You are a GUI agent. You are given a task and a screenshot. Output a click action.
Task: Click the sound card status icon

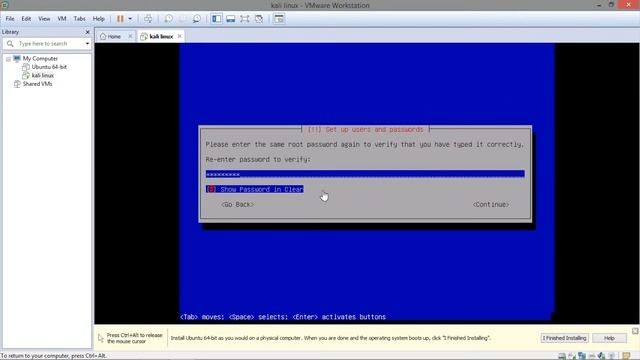point(602,356)
